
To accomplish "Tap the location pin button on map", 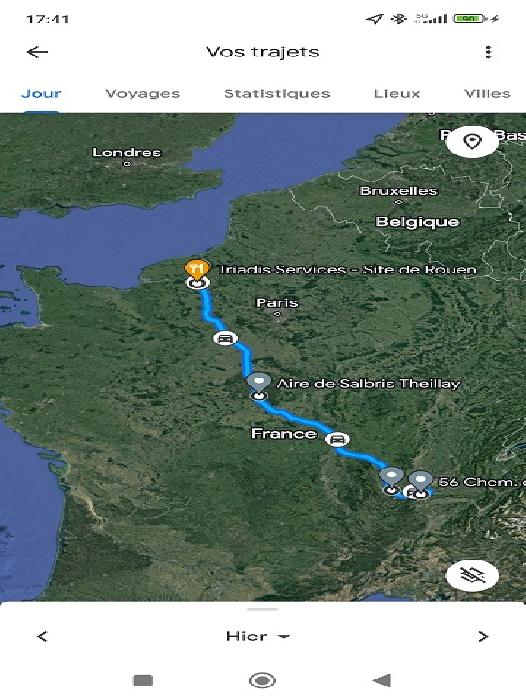I will [x=472, y=142].
